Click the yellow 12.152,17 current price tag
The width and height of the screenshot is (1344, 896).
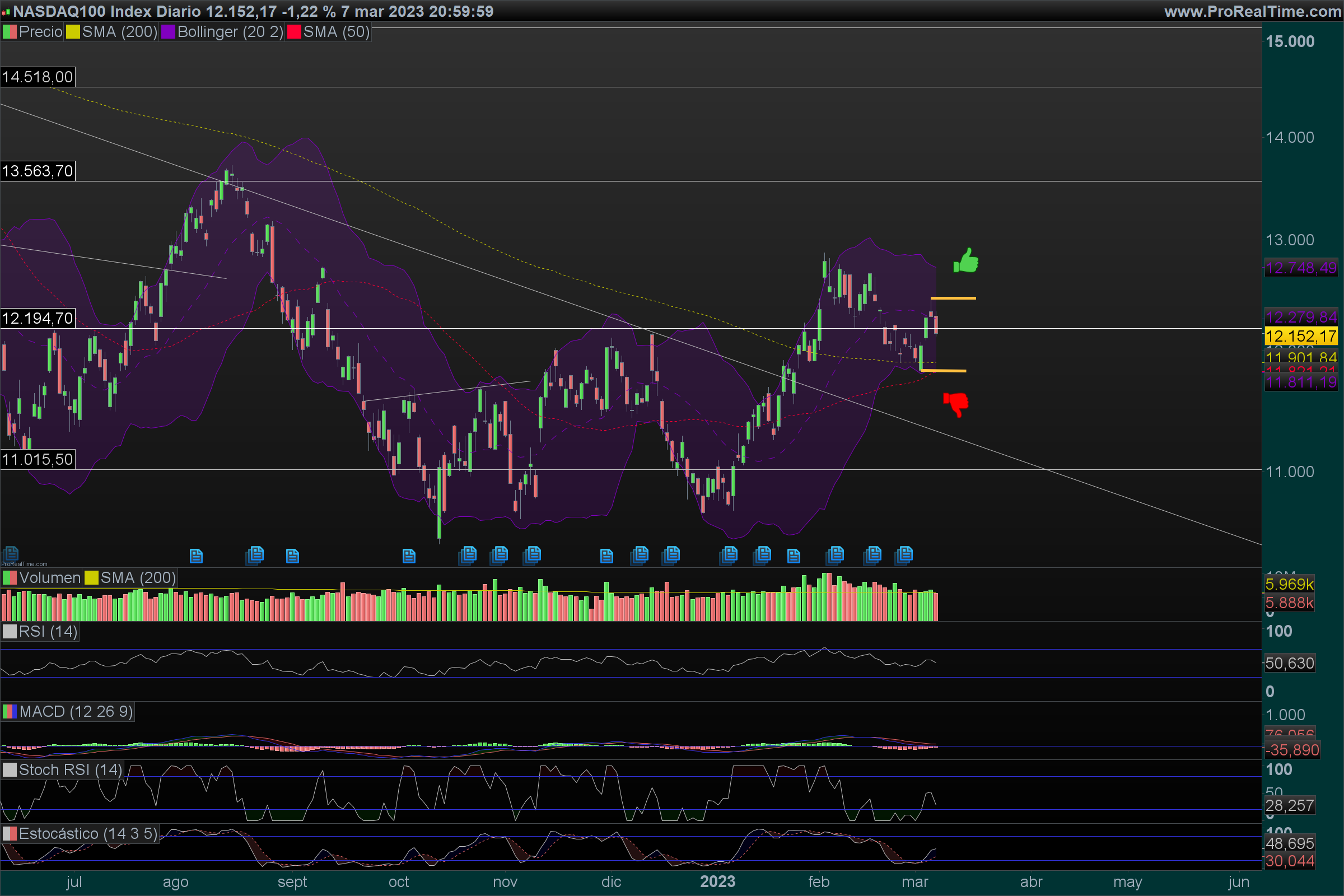coord(1300,336)
